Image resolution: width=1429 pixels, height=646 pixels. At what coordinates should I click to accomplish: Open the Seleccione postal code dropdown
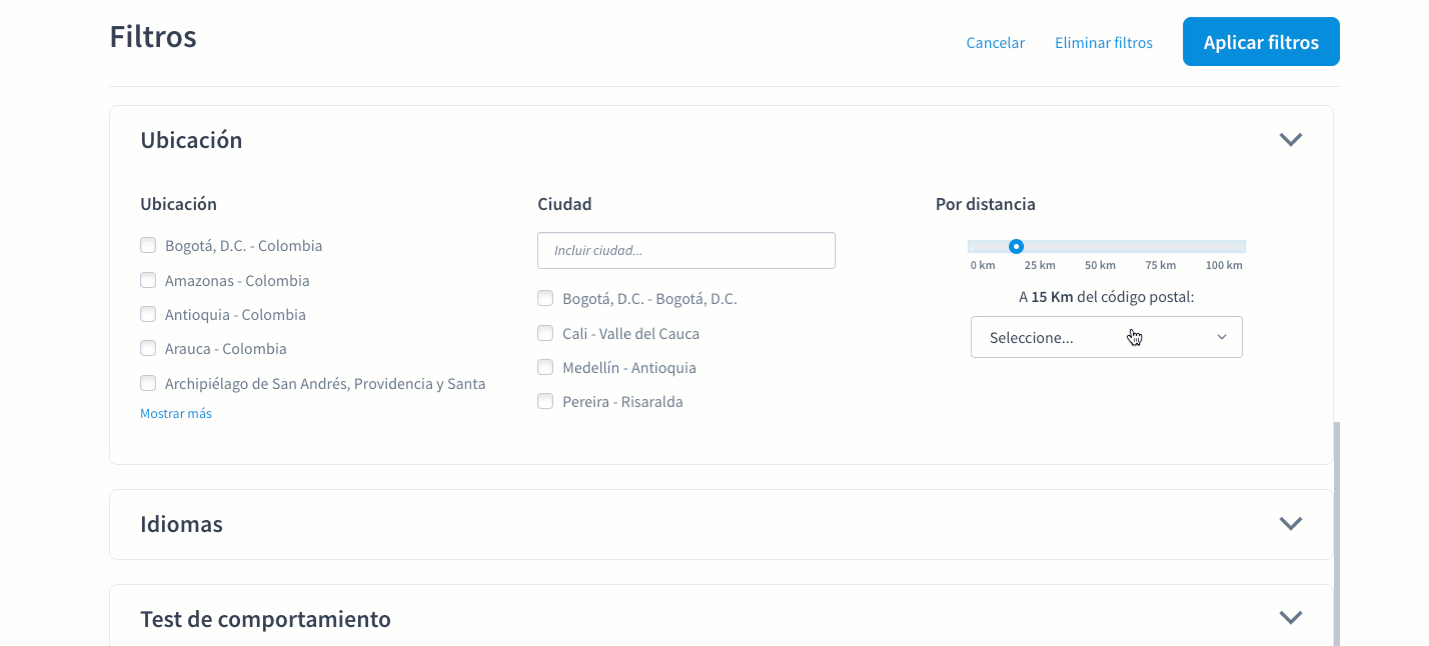(1106, 337)
